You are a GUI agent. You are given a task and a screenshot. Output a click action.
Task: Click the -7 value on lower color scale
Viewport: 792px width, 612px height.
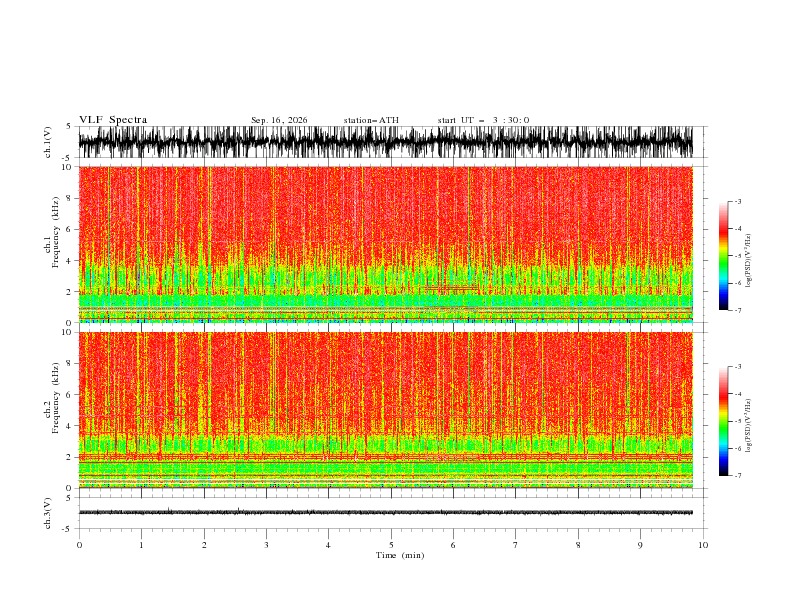pyautogui.click(x=737, y=475)
